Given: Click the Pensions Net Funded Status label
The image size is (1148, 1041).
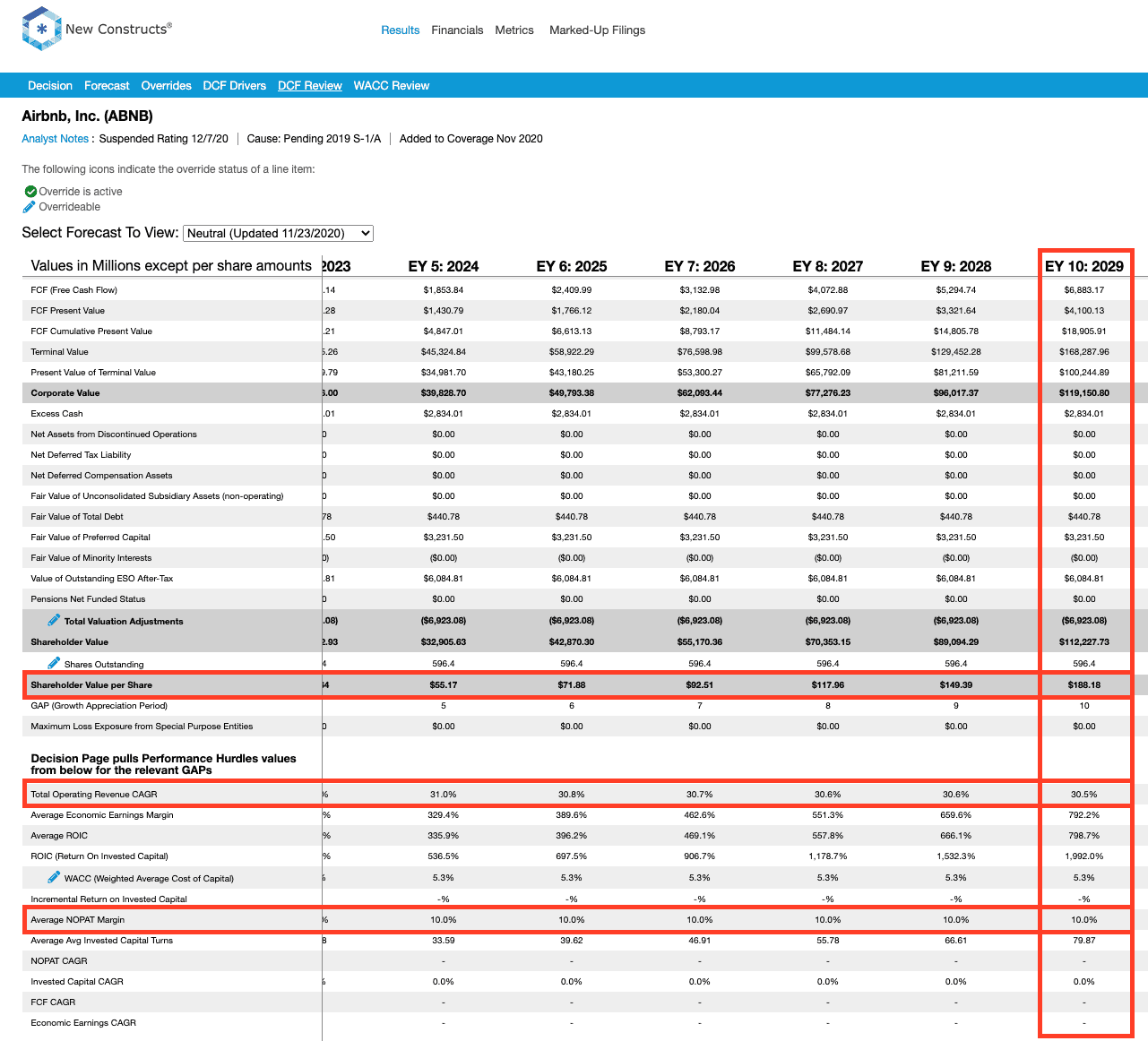Looking at the screenshot, I should click(x=88, y=599).
